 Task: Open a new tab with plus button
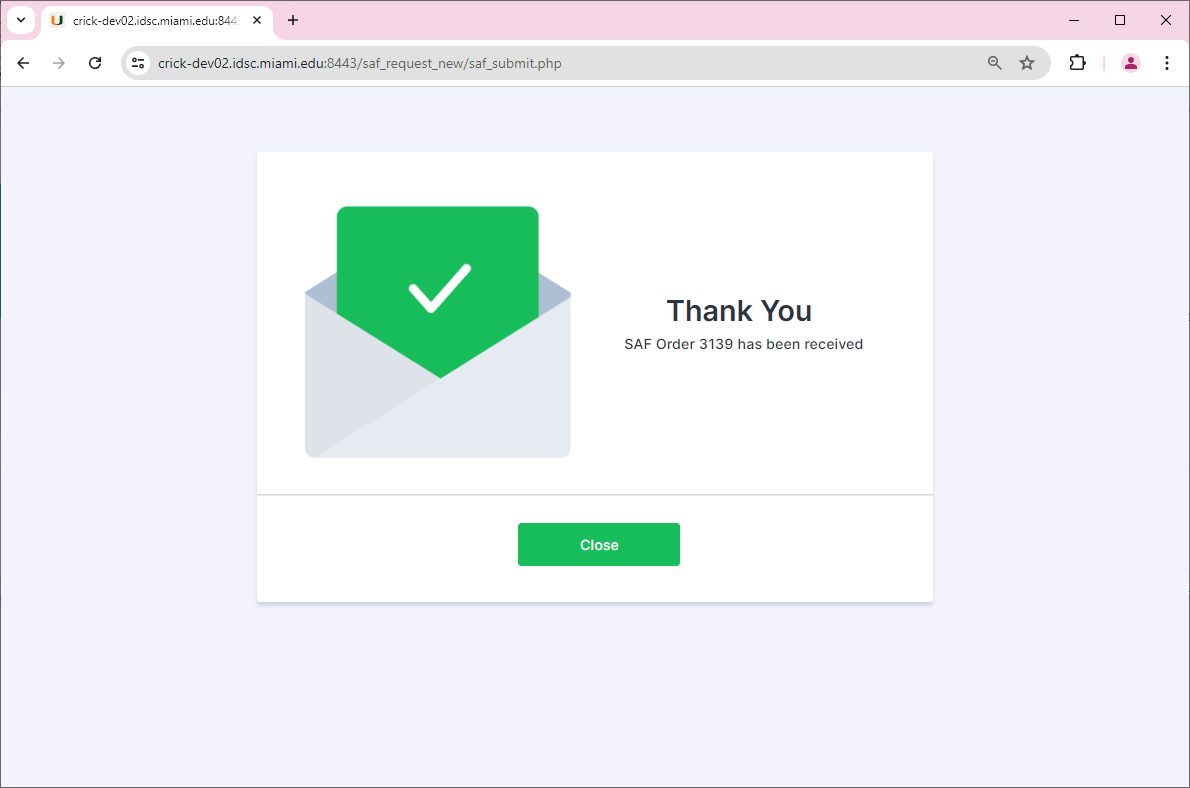[x=293, y=20]
